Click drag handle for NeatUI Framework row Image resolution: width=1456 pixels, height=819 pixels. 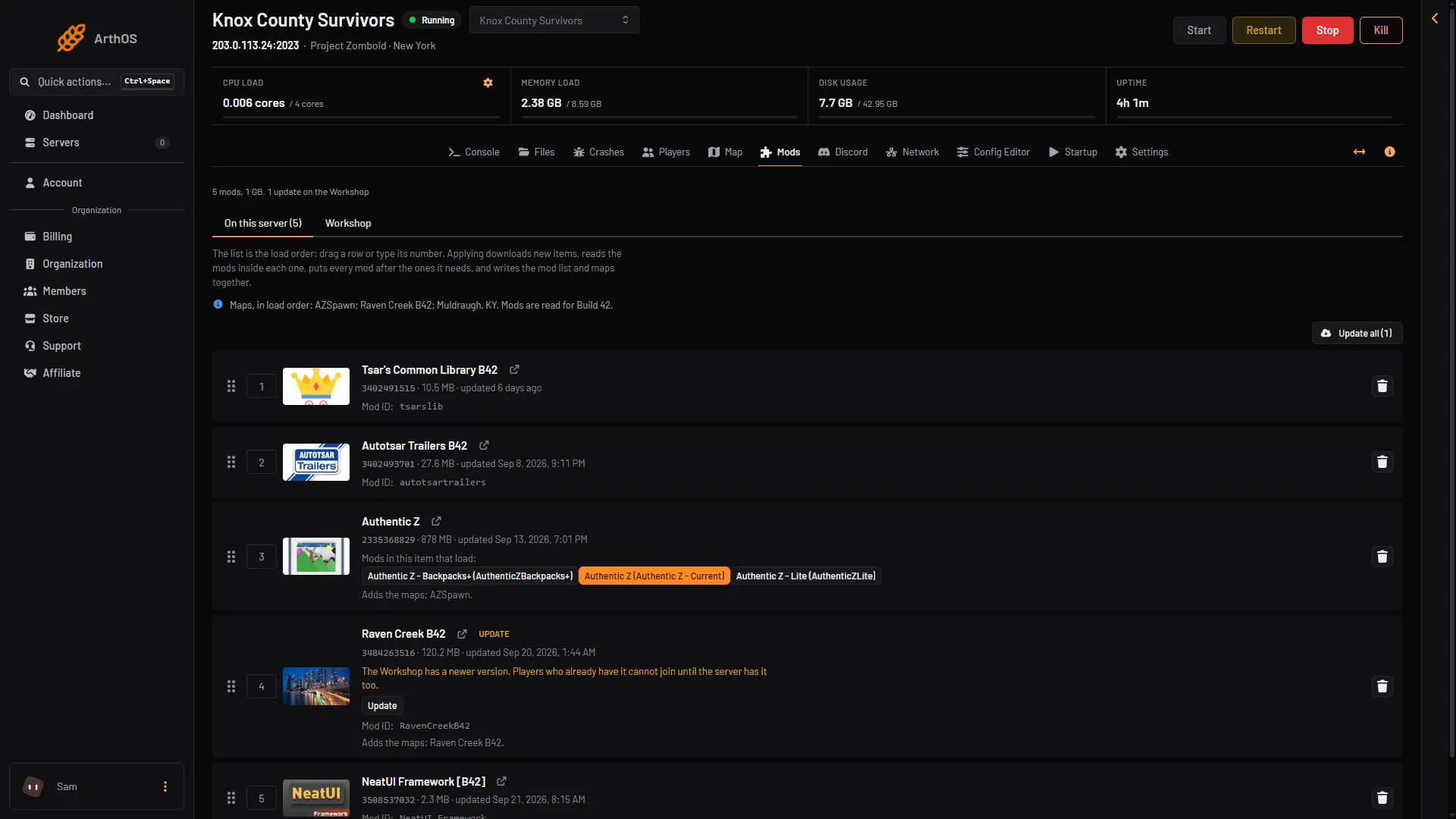click(231, 798)
